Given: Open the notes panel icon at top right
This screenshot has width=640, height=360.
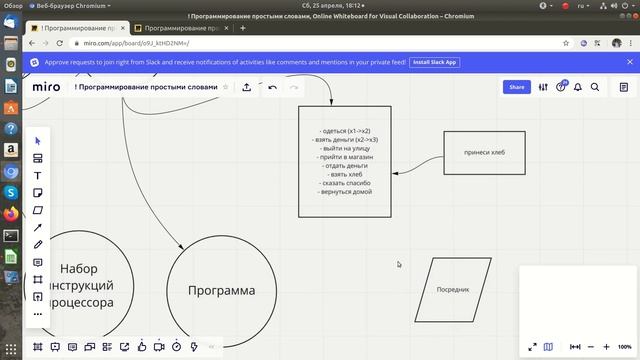Looking at the screenshot, I should pos(624,87).
